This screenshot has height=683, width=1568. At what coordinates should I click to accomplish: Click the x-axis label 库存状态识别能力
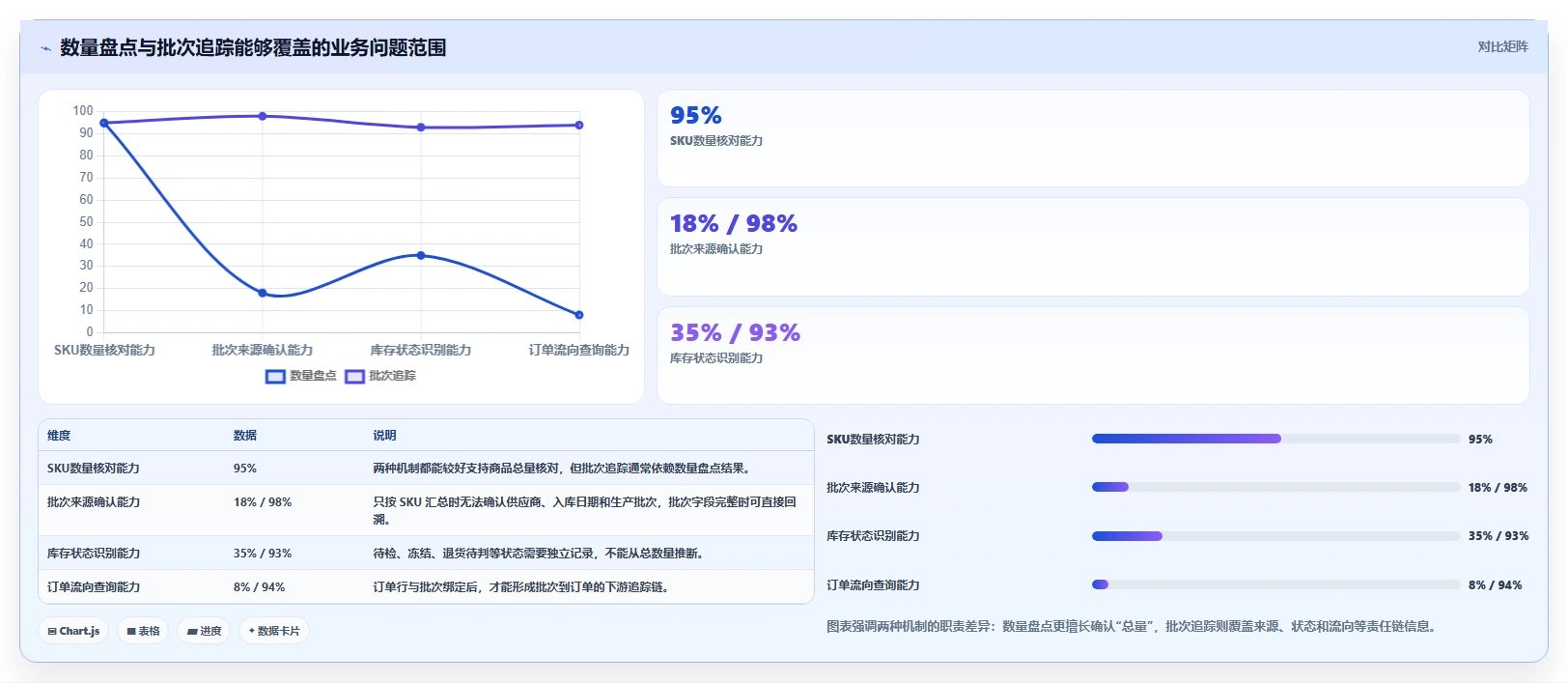click(421, 350)
